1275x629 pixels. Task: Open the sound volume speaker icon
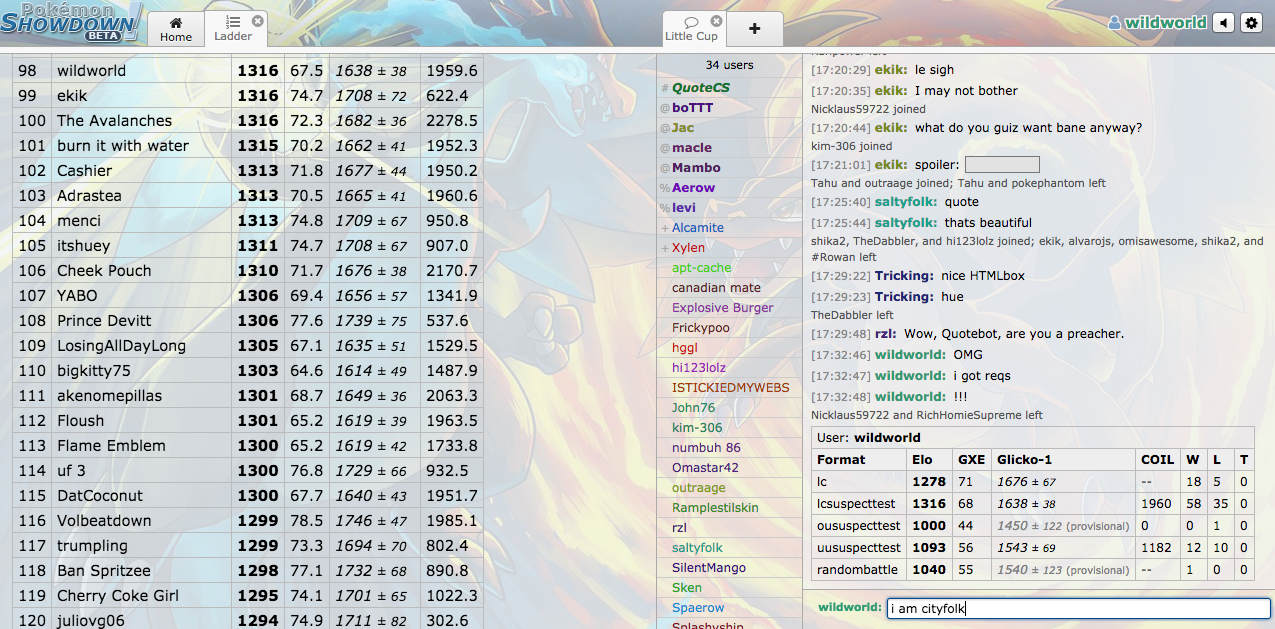(1223, 23)
